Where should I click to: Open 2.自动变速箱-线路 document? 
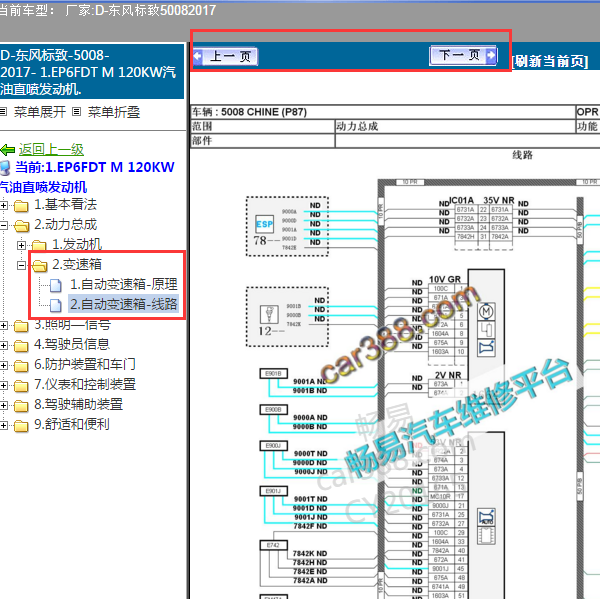124,304
